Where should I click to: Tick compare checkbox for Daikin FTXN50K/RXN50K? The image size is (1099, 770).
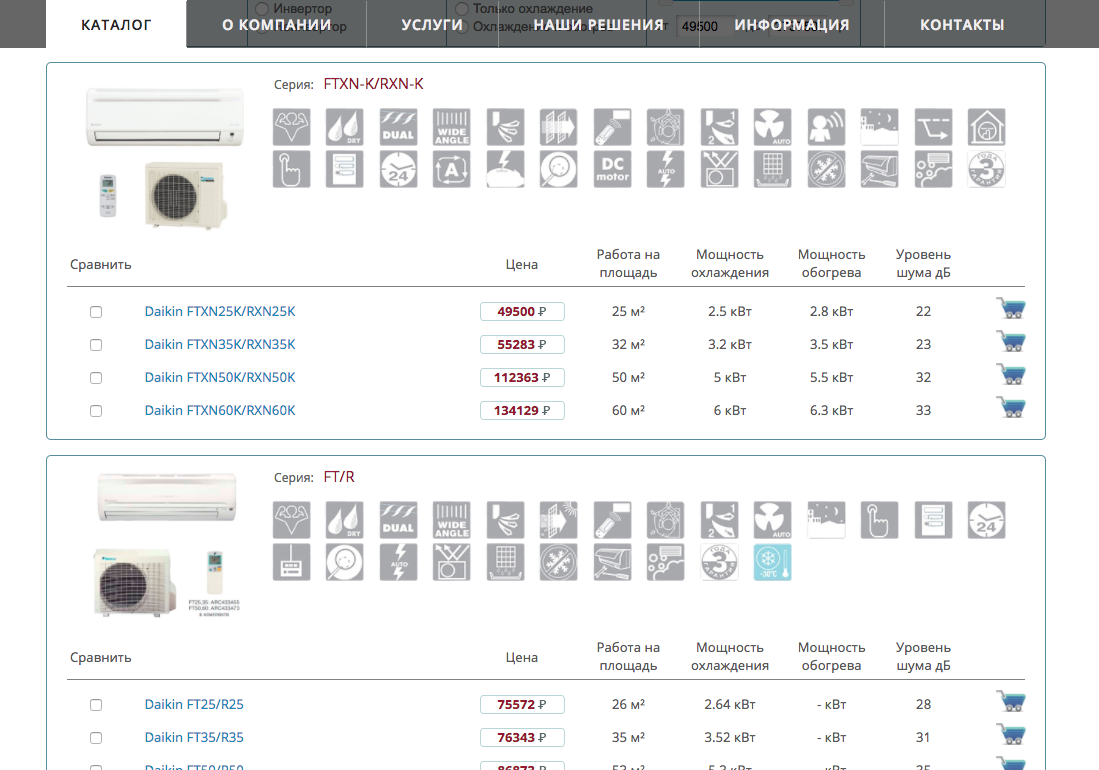click(96, 378)
